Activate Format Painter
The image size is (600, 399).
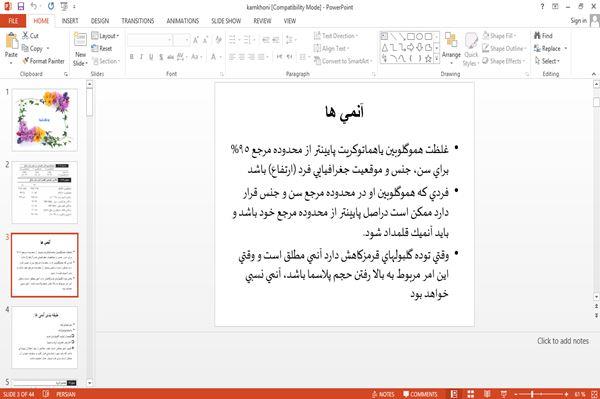tap(43, 61)
